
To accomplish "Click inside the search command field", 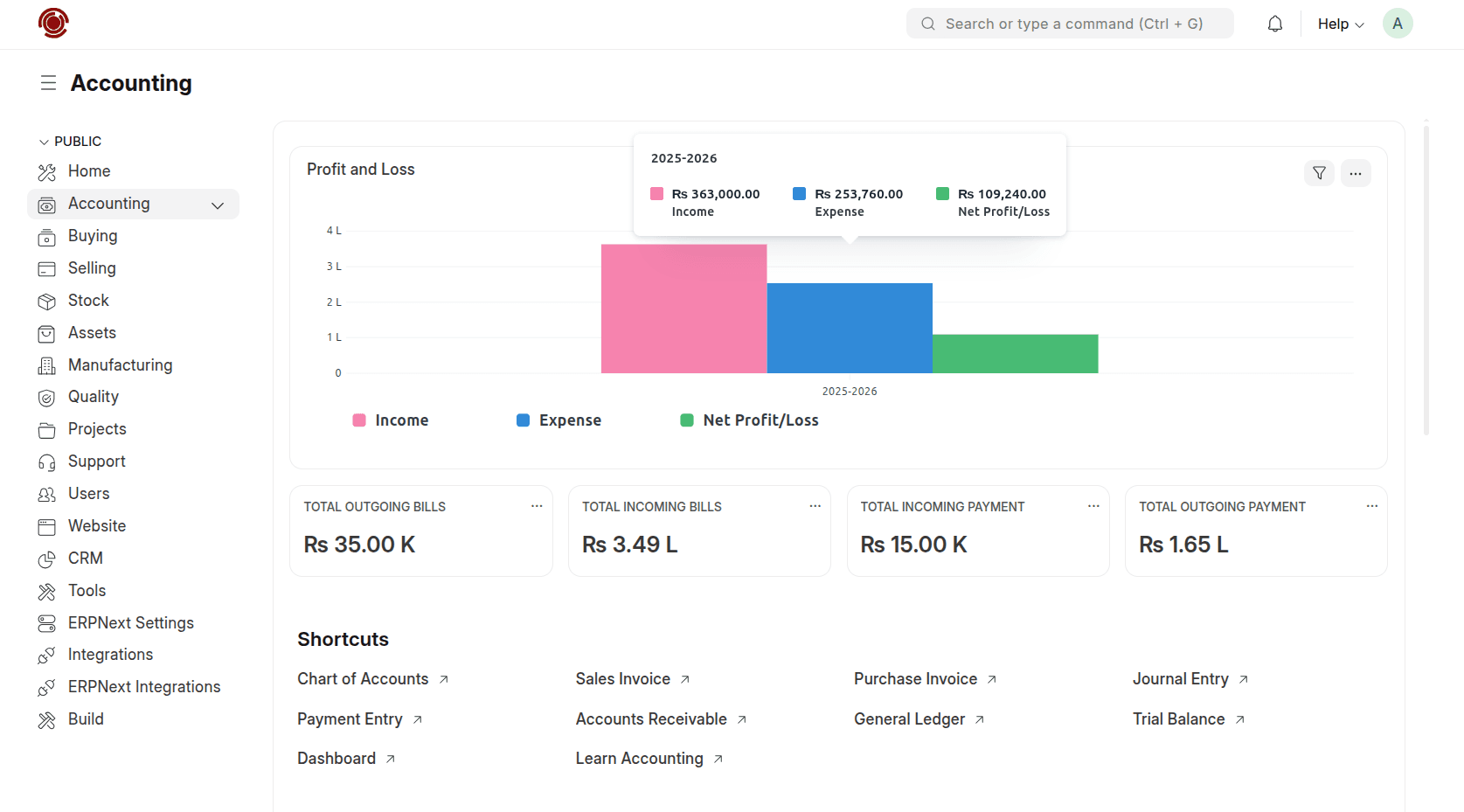I will tap(1069, 24).
